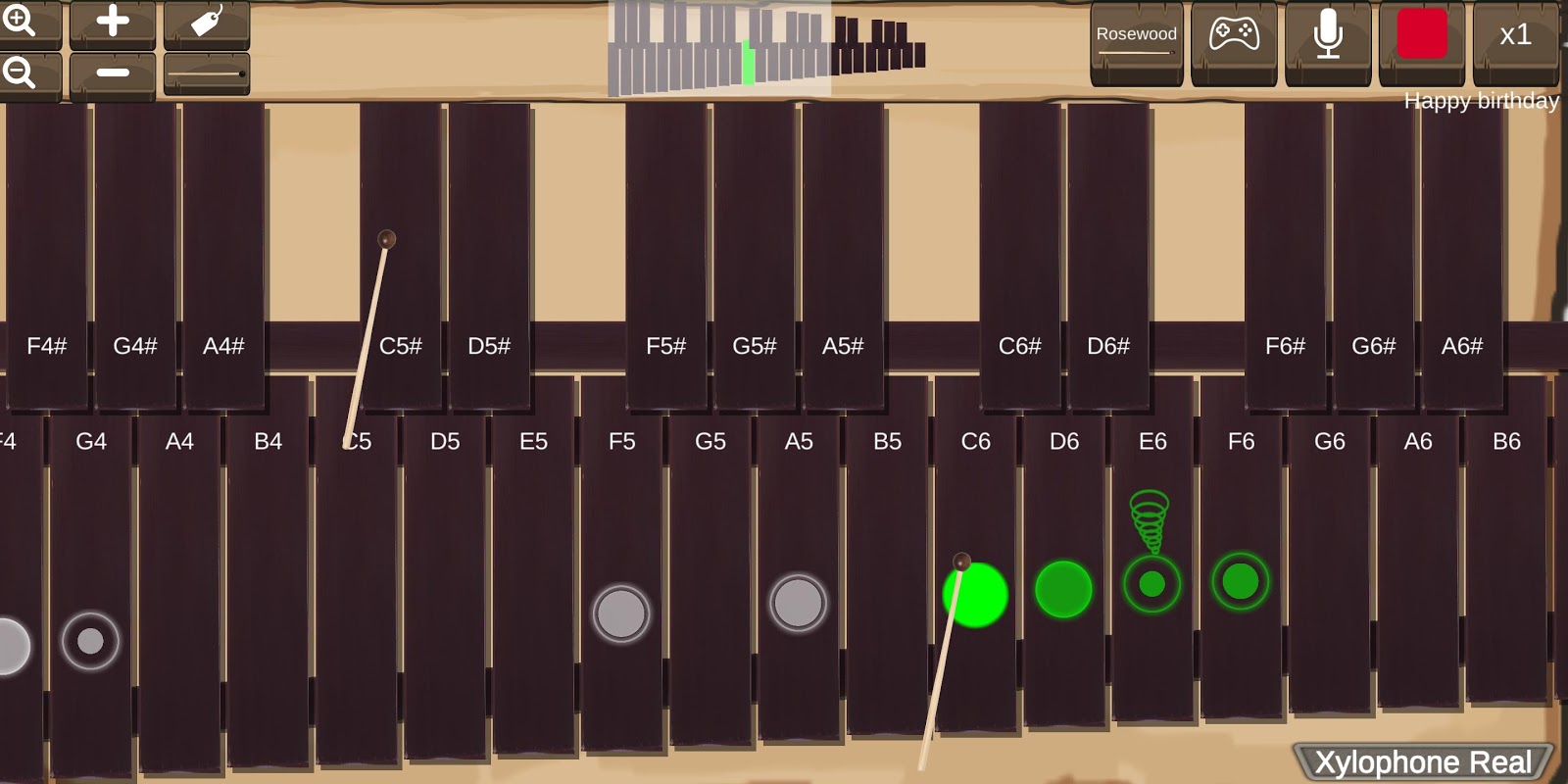Play the D6# sharp bar

click(1108, 255)
